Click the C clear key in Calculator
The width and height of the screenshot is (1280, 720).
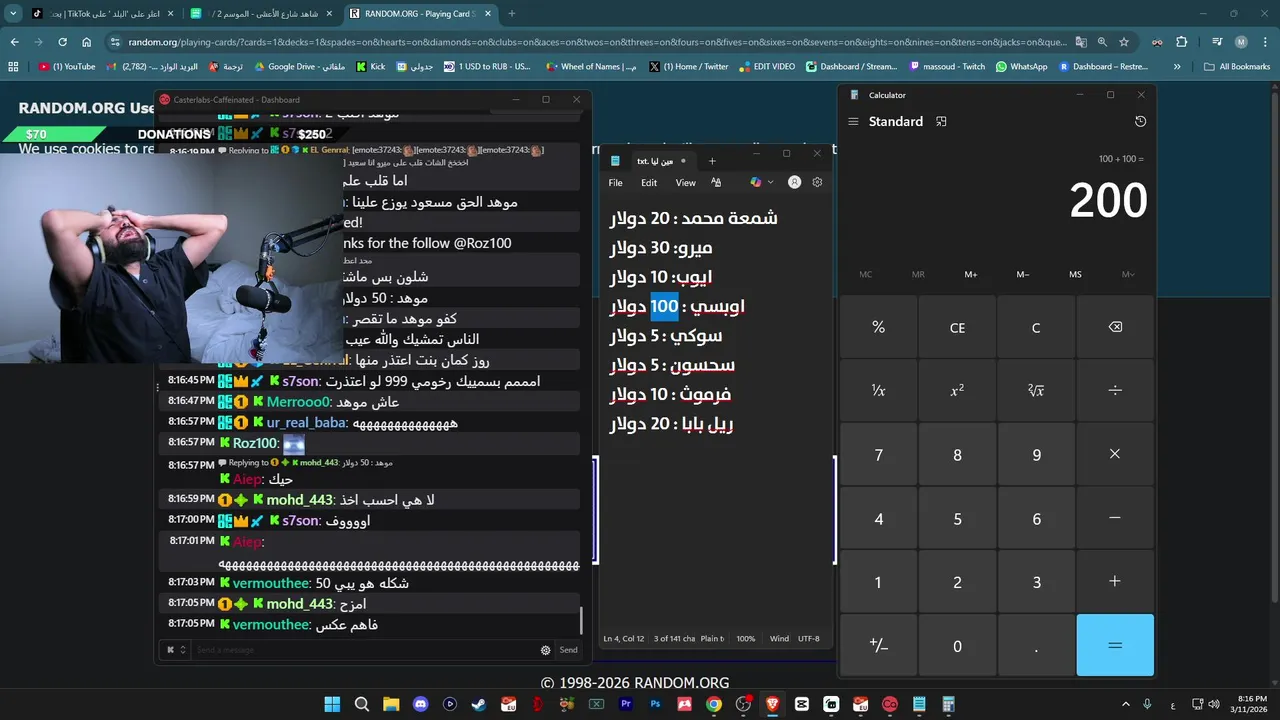coord(1036,327)
